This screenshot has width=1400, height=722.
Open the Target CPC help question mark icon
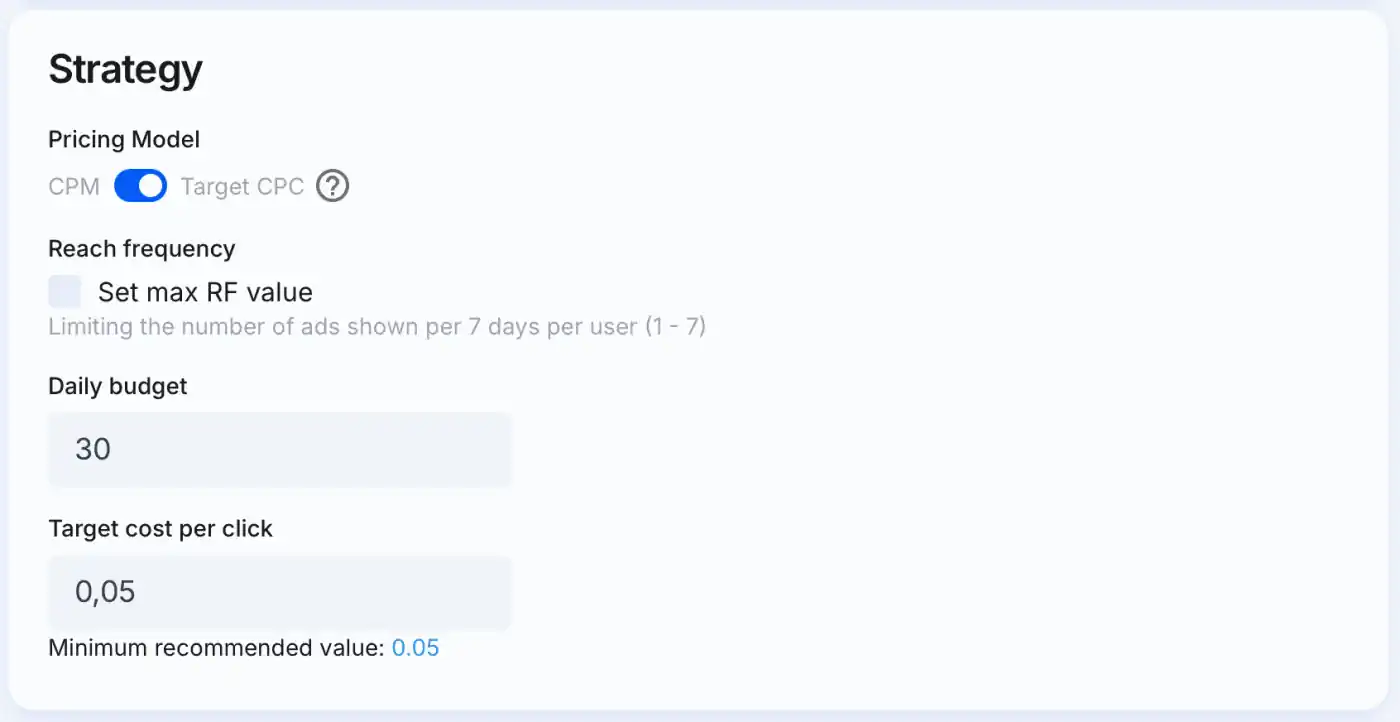coord(332,186)
